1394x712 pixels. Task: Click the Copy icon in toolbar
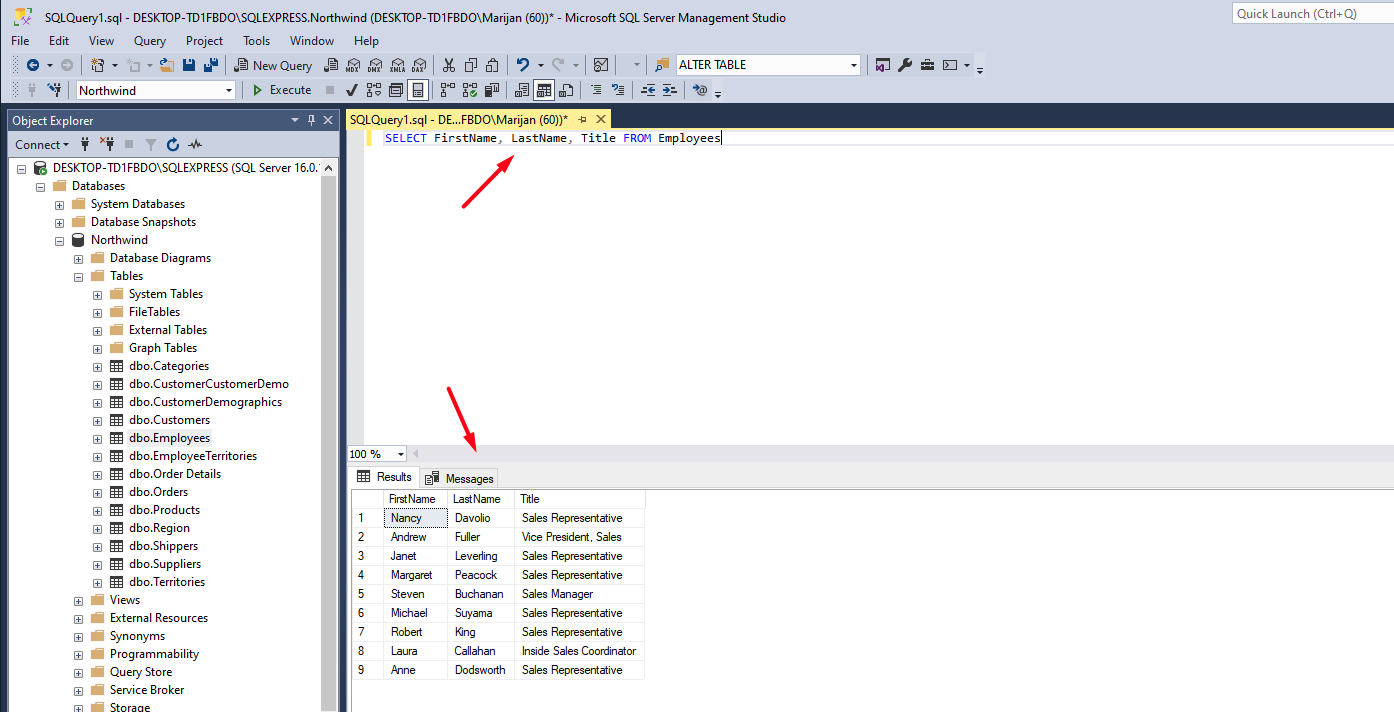(x=469, y=65)
